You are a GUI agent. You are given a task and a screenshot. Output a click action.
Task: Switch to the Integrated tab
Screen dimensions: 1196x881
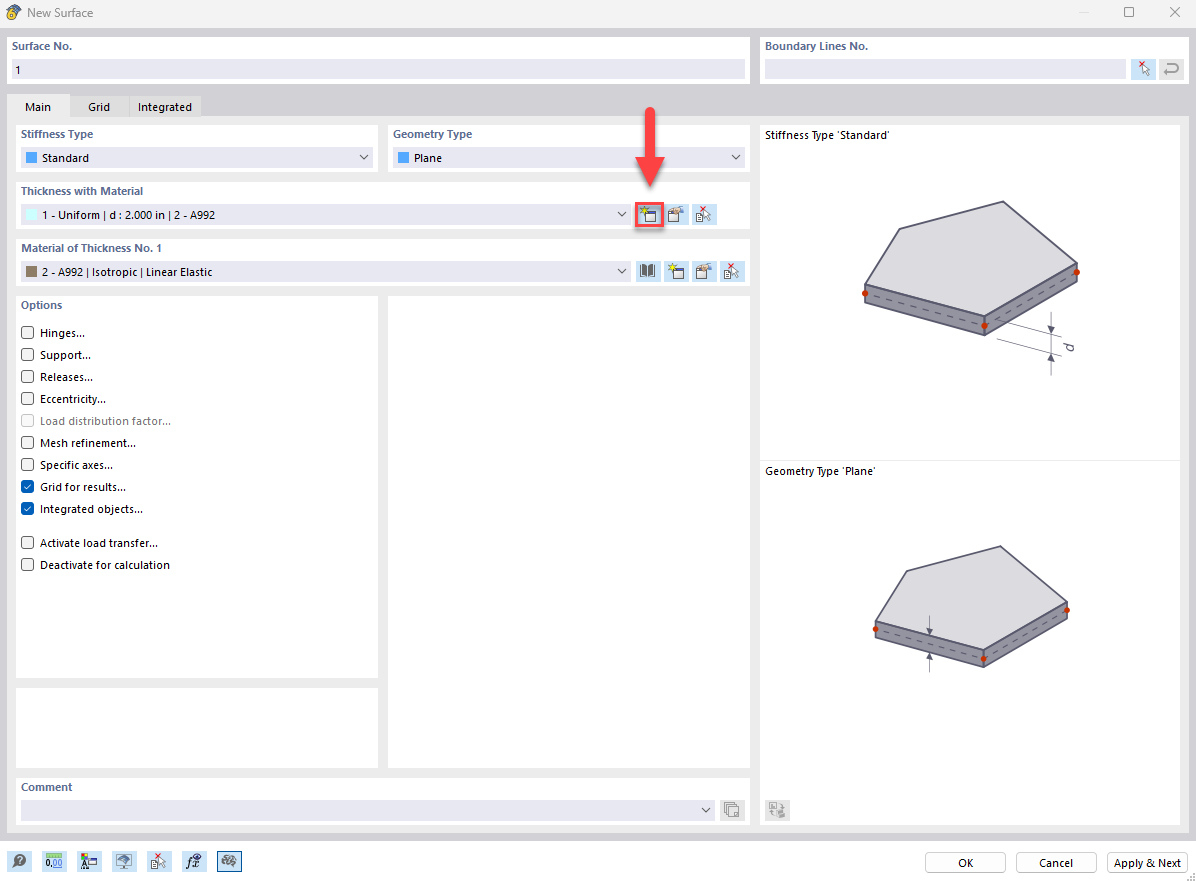[x=164, y=106]
